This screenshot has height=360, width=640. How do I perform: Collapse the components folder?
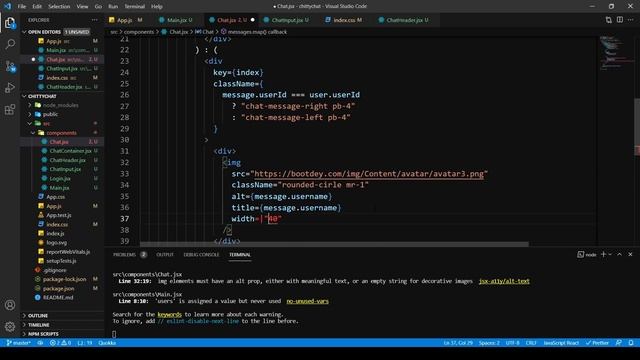61,133
